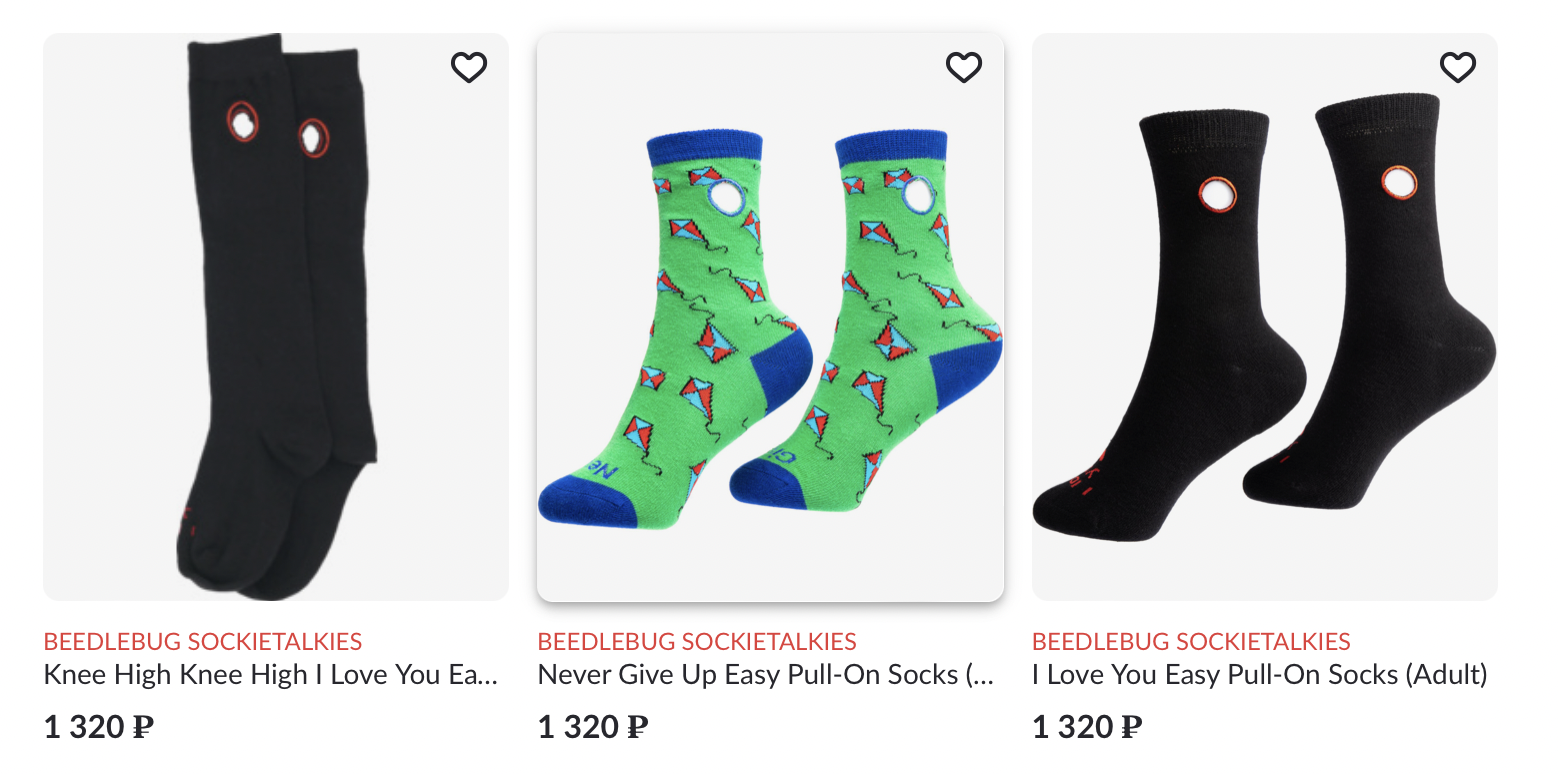Click the 1 320 ₽ price of knee high socks

click(x=99, y=727)
